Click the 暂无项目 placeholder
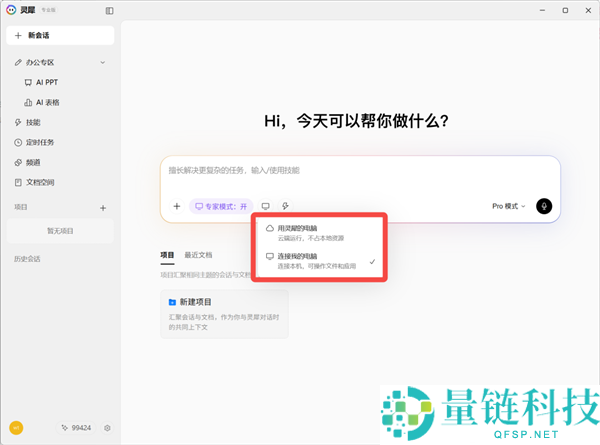The width and height of the screenshot is (600, 445). [60, 231]
